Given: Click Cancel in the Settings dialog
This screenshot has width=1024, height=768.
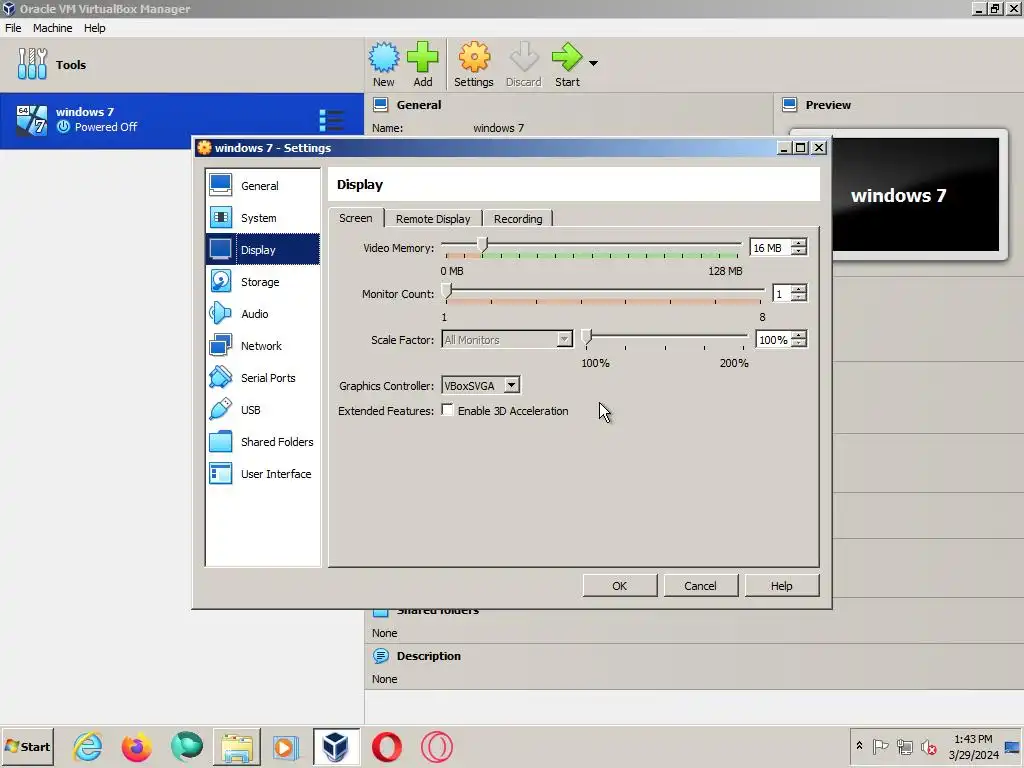Looking at the screenshot, I should pyautogui.click(x=700, y=586).
